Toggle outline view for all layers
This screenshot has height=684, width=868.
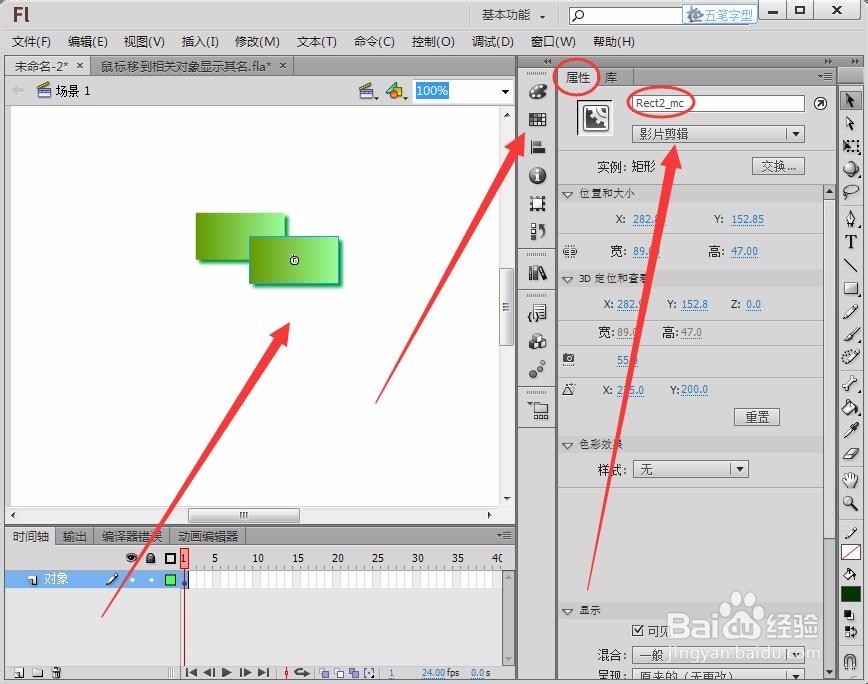[x=170, y=558]
